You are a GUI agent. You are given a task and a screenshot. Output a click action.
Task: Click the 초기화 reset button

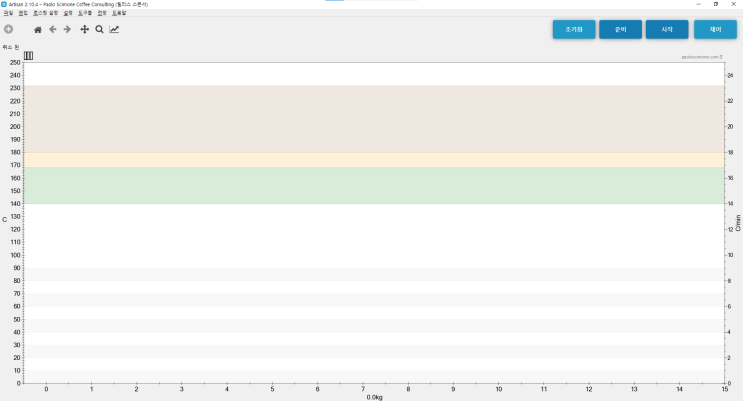(574, 29)
